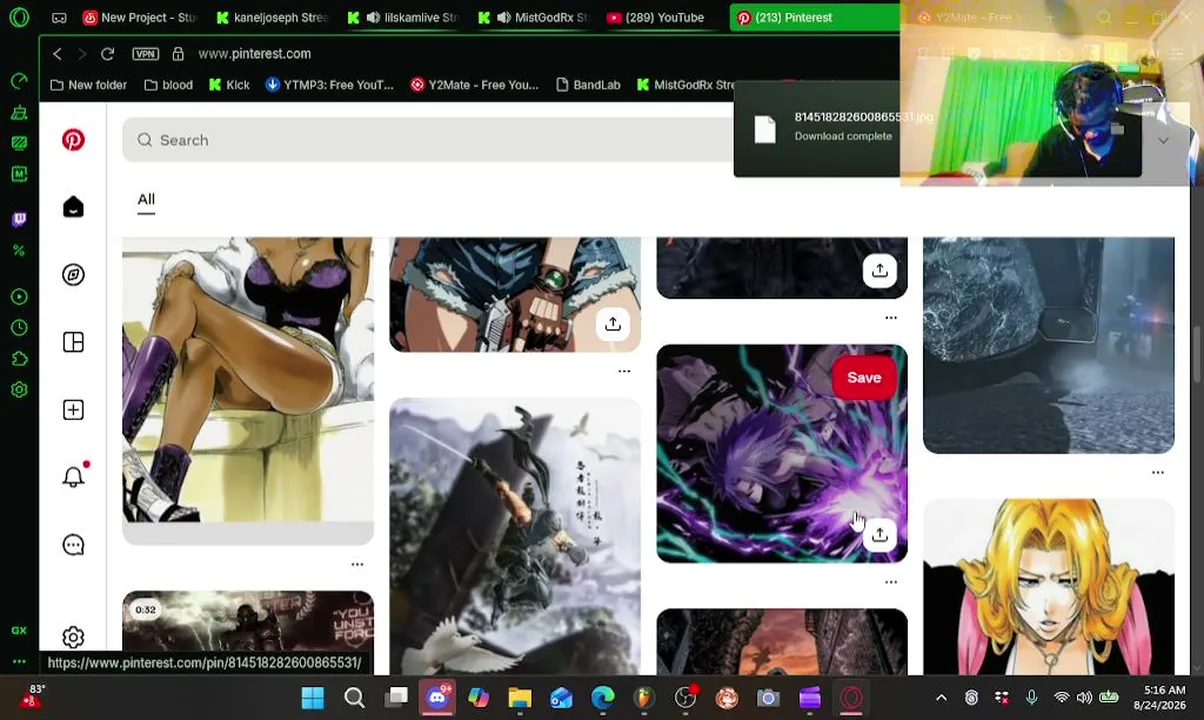Screen dimensions: 1204x720
Task: Switch to New Project tab
Action: 139,17
